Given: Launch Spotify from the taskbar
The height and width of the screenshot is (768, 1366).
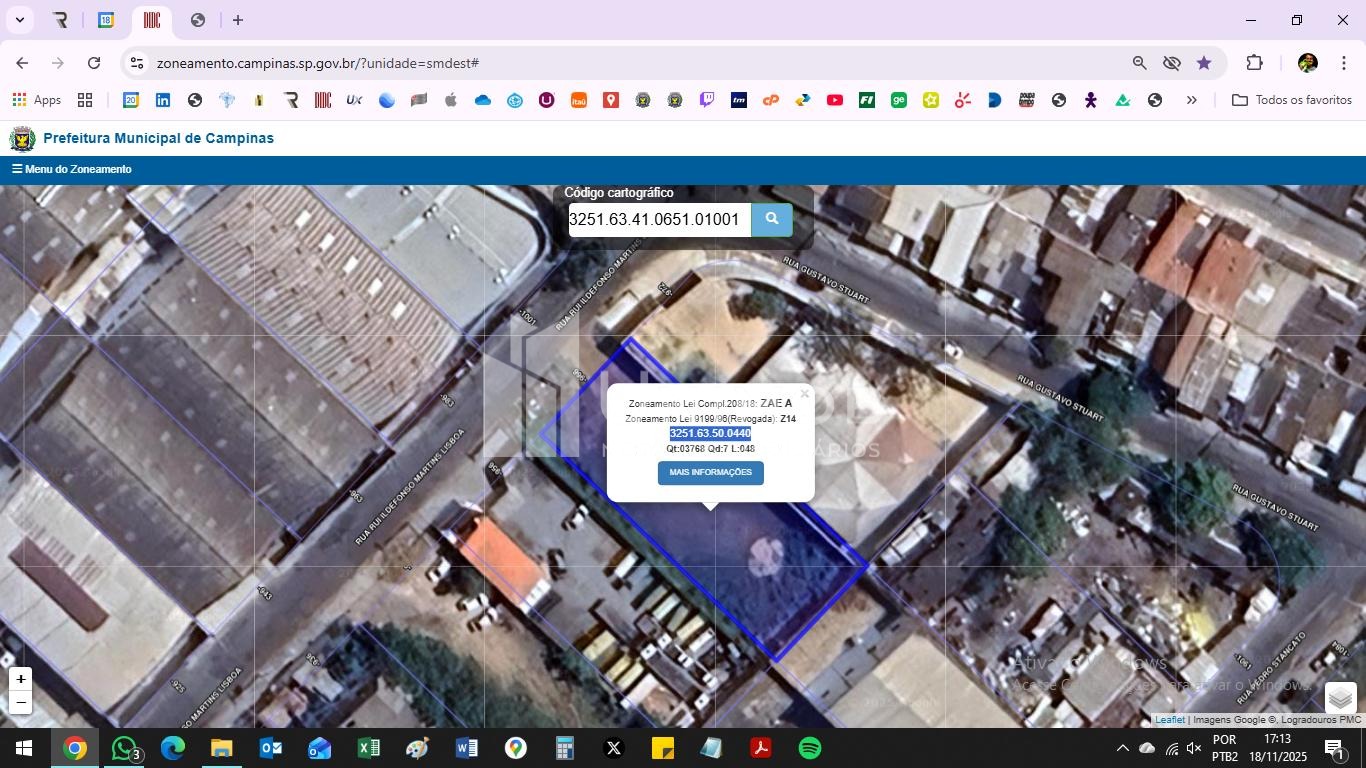Looking at the screenshot, I should click(810, 748).
